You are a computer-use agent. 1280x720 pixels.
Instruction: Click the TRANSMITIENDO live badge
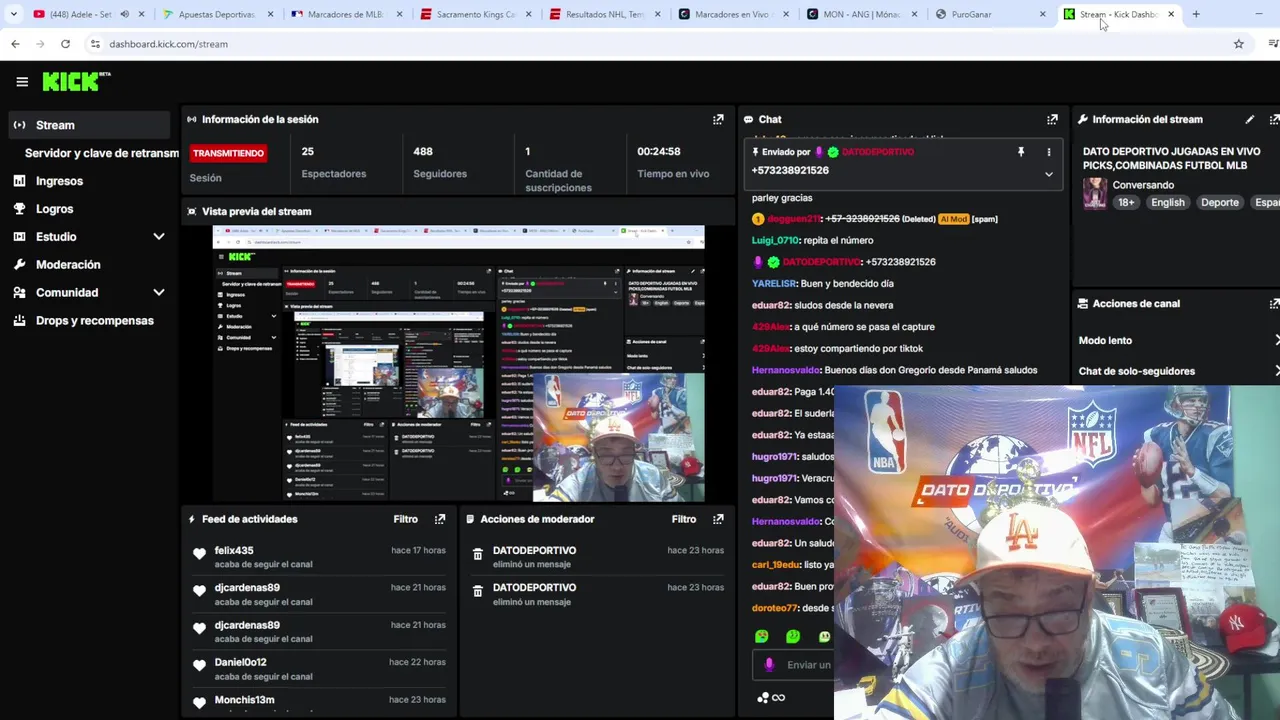[x=228, y=153]
